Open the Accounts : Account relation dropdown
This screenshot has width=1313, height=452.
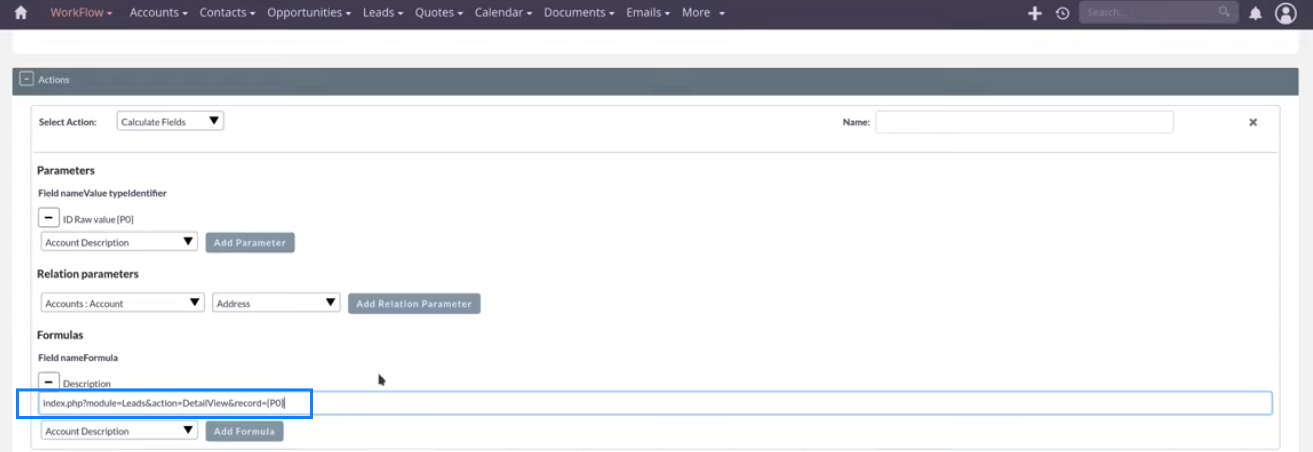[x=122, y=303]
